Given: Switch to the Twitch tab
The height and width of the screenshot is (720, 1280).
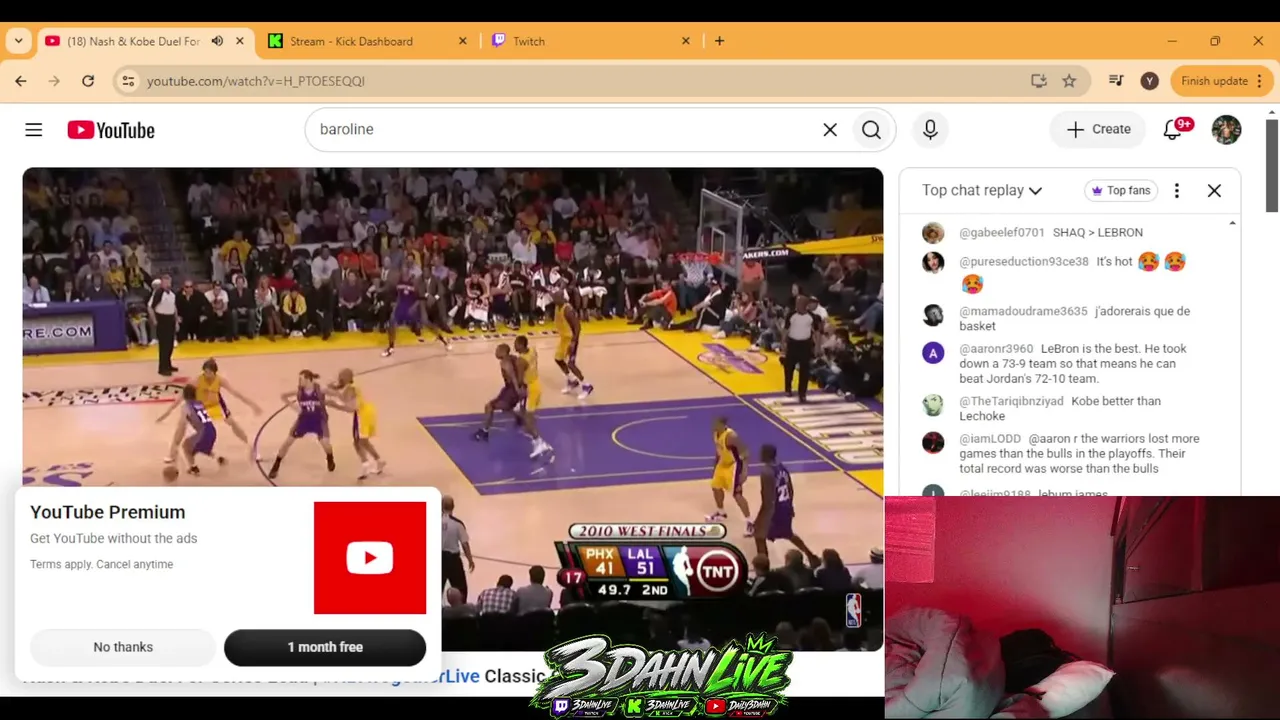Looking at the screenshot, I should [592, 41].
